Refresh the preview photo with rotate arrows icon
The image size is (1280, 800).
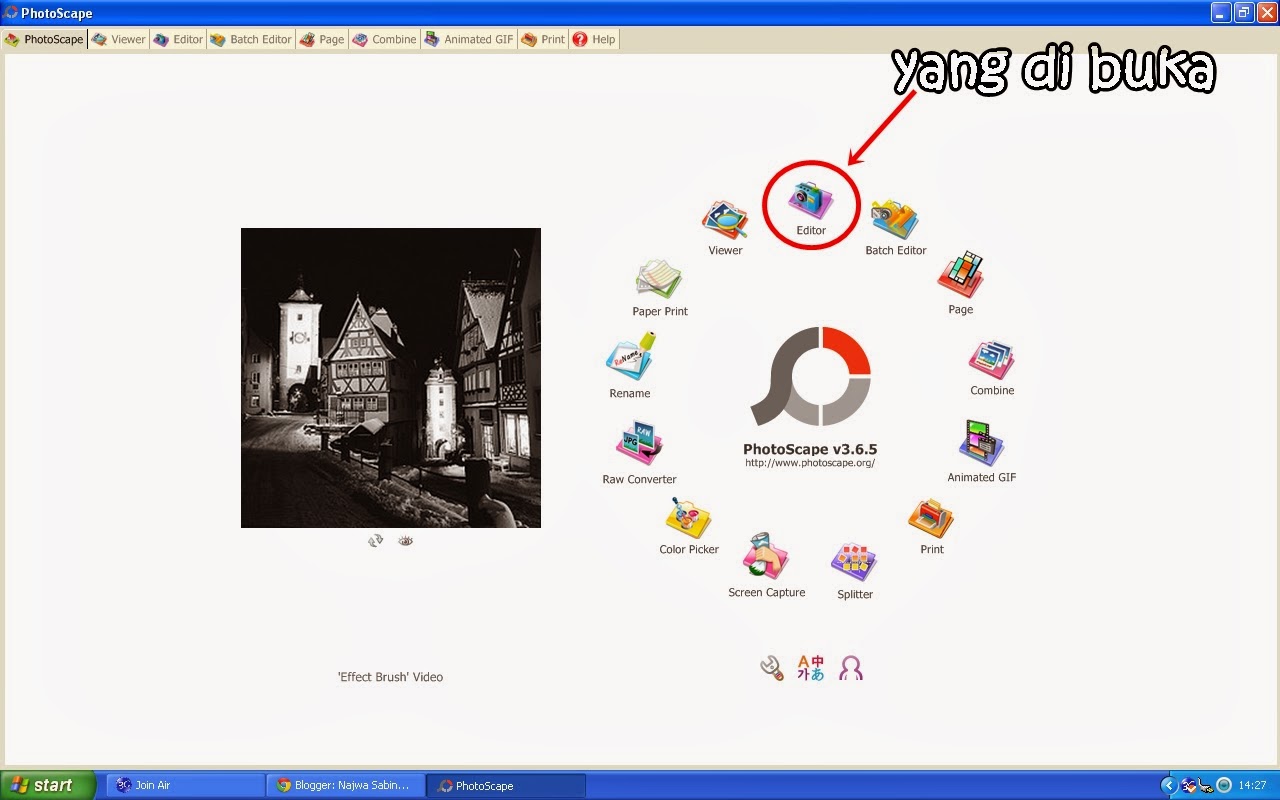click(376, 540)
